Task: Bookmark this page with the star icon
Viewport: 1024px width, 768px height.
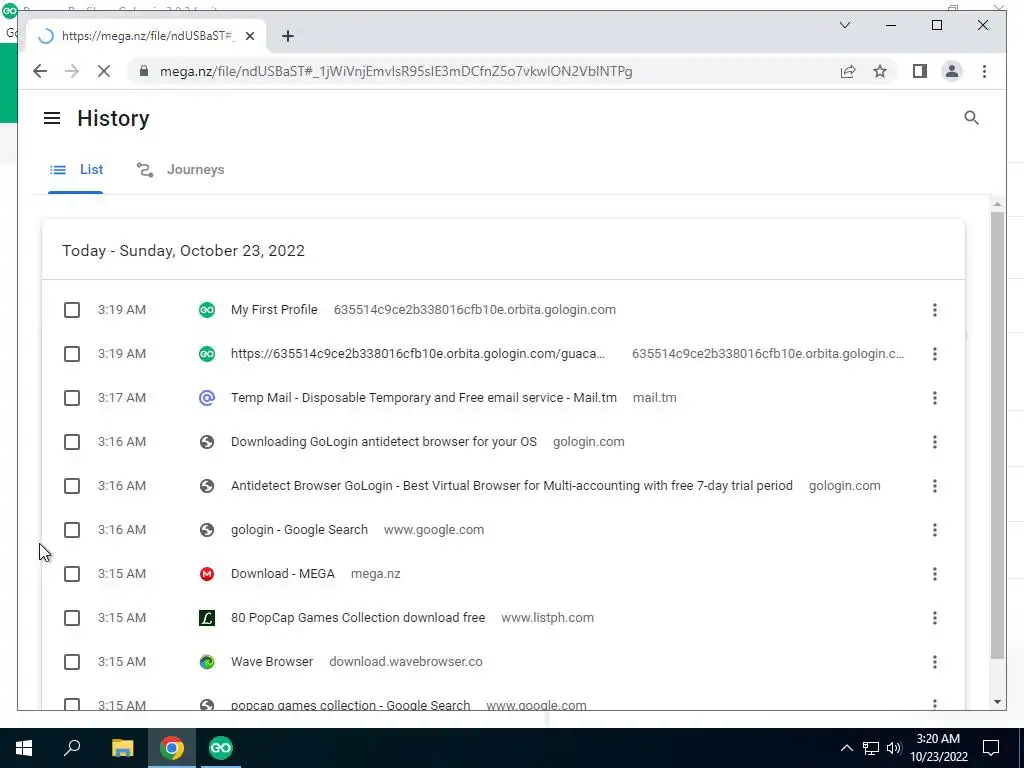Action: [x=880, y=71]
